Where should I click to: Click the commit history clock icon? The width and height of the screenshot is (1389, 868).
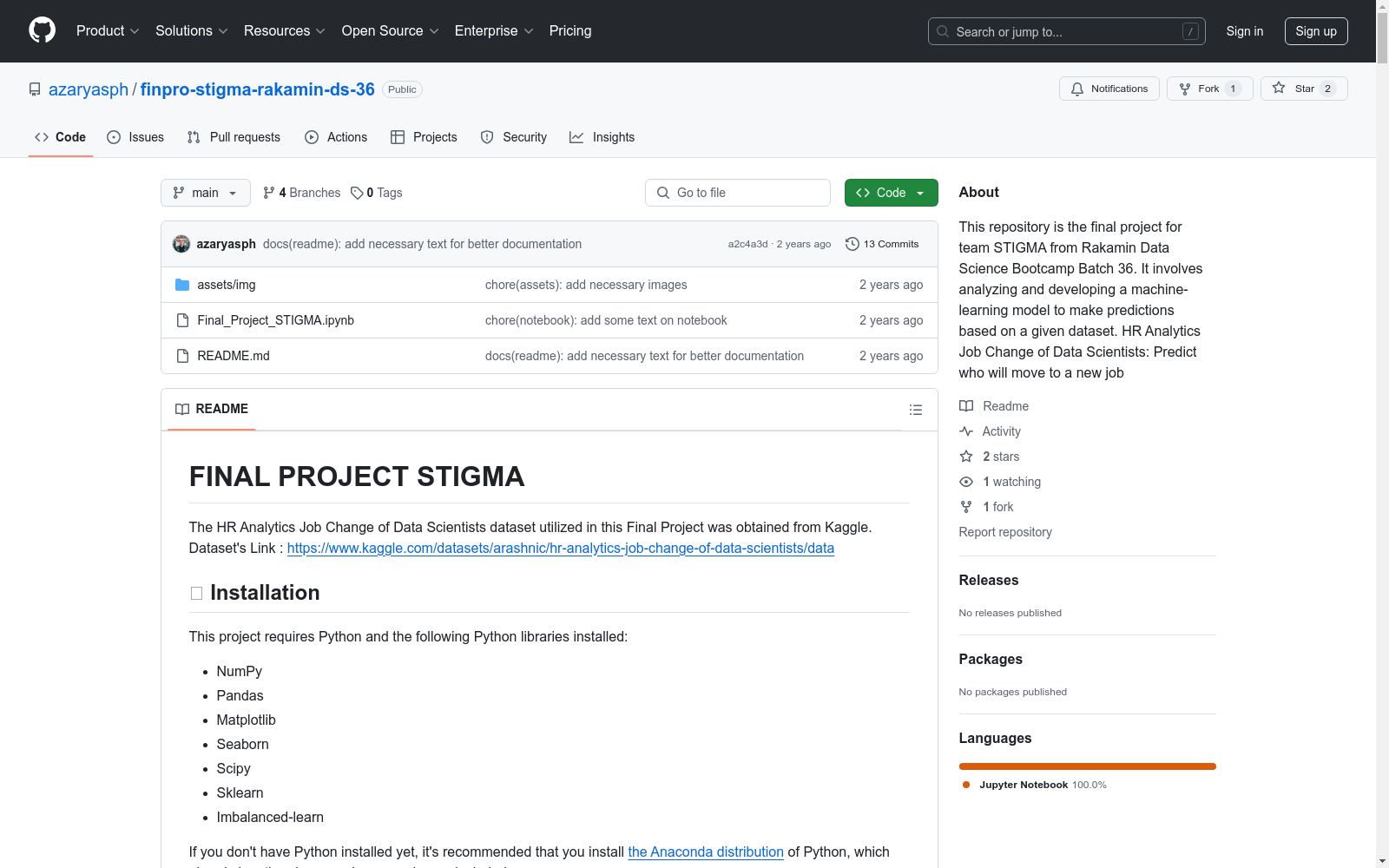coord(852,244)
